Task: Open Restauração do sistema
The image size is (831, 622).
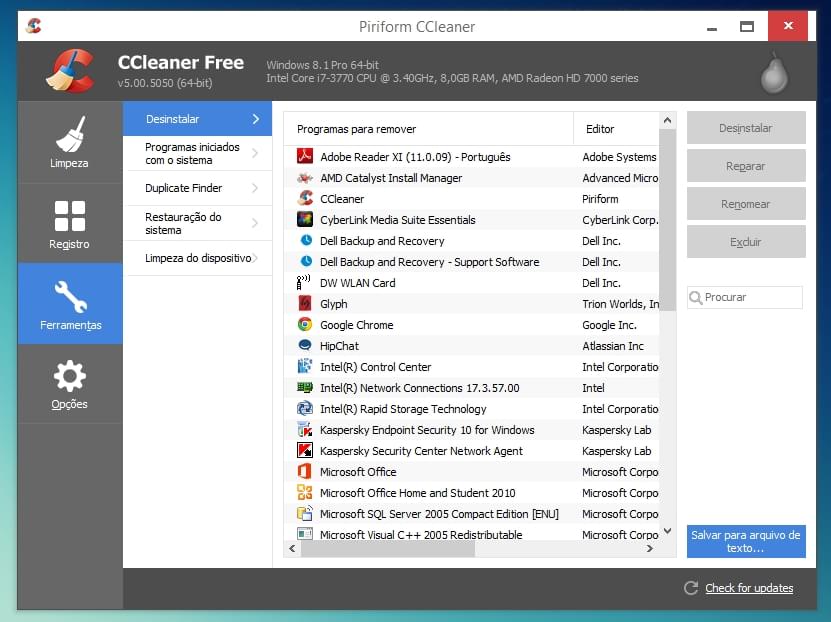Action: pyautogui.click(x=197, y=223)
